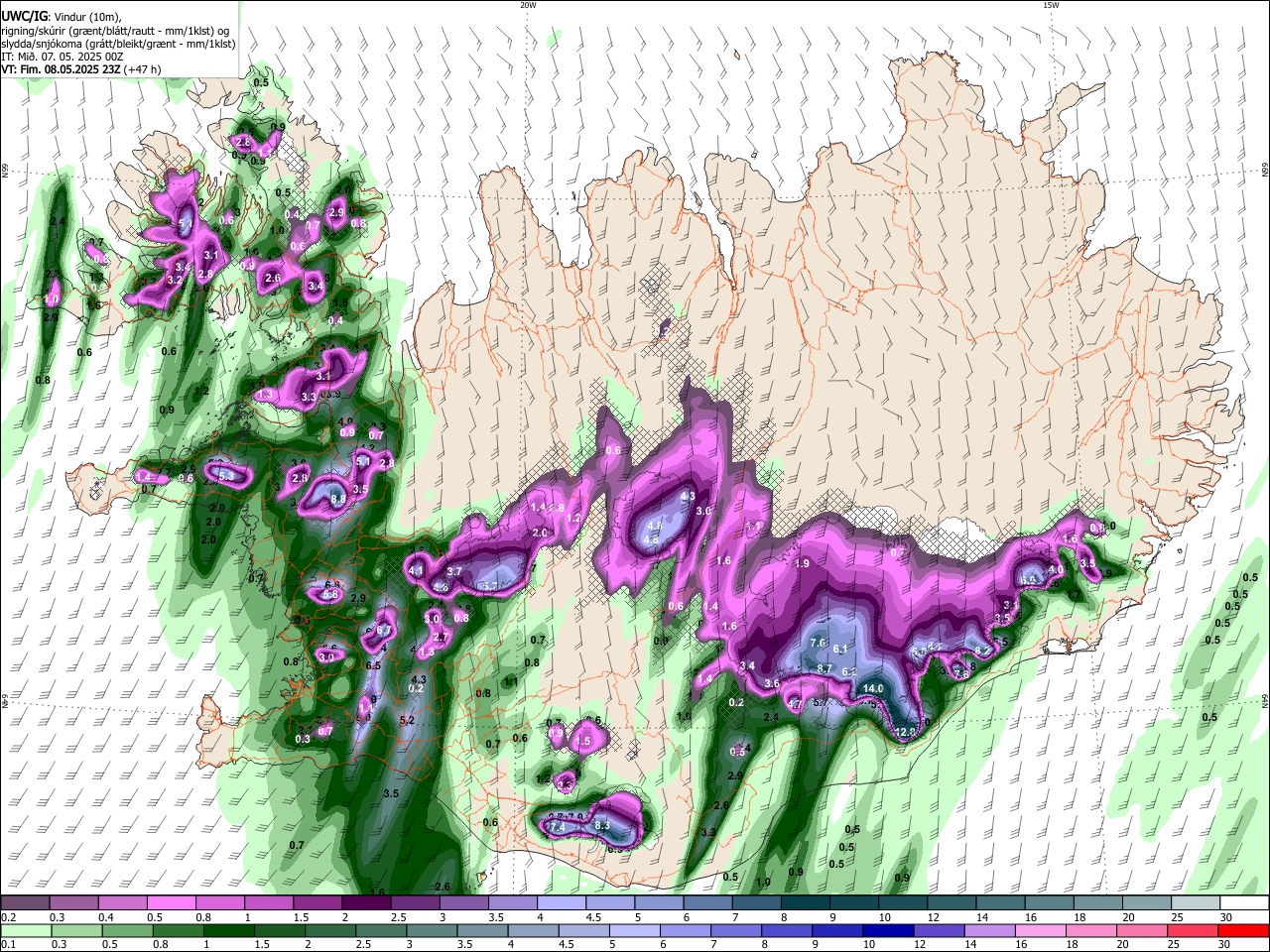This screenshot has width=1270, height=952.
Task: Click the IT: Mið. 07.05.2025 00Z line
Action: point(63,57)
